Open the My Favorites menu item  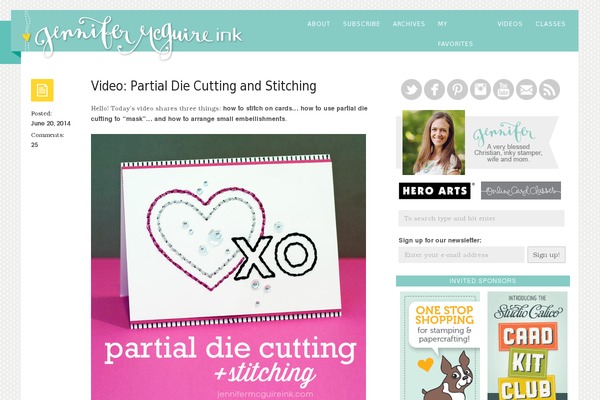[x=455, y=34]
